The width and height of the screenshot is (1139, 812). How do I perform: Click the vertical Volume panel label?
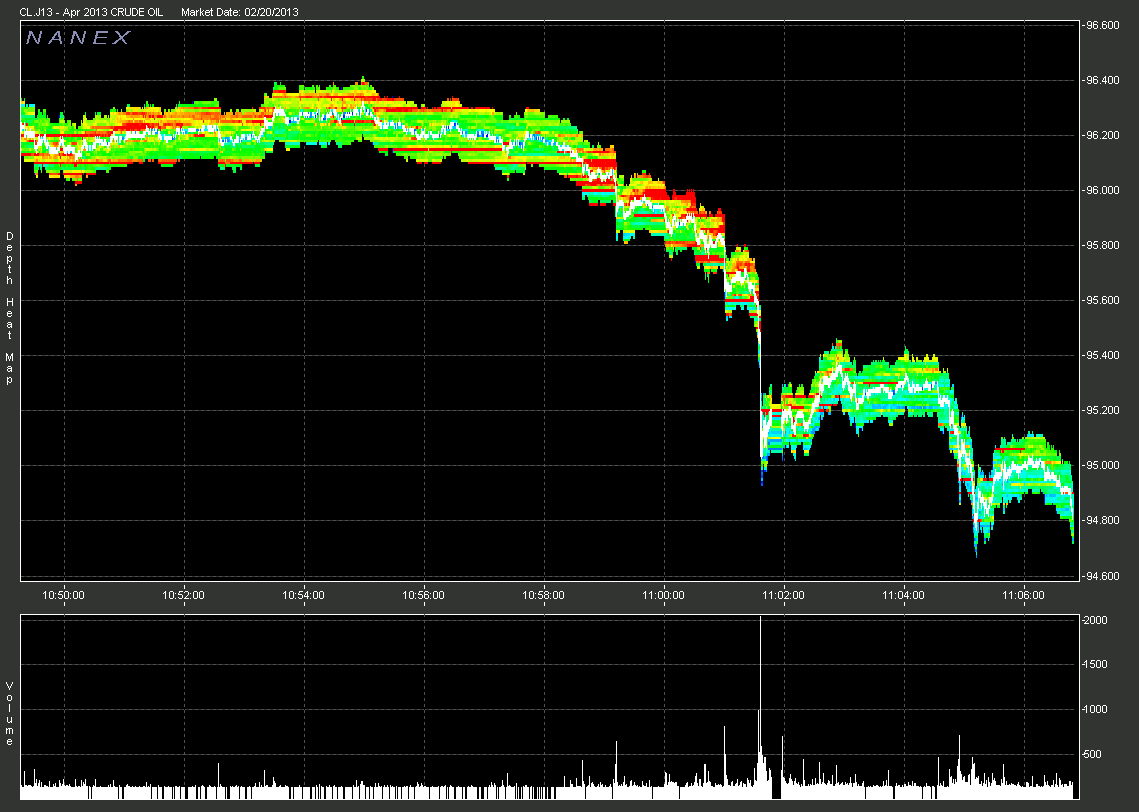[10, 714]
